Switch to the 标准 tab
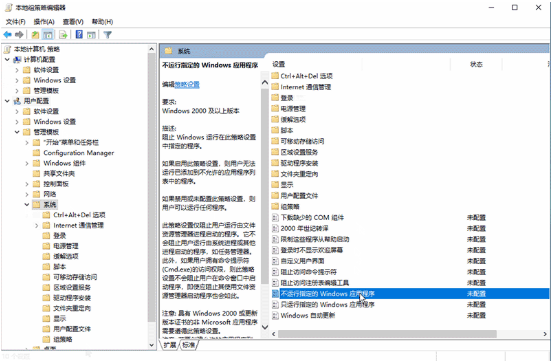The width and height of the screenshot is (556, 364). click(x=189, y=345)
